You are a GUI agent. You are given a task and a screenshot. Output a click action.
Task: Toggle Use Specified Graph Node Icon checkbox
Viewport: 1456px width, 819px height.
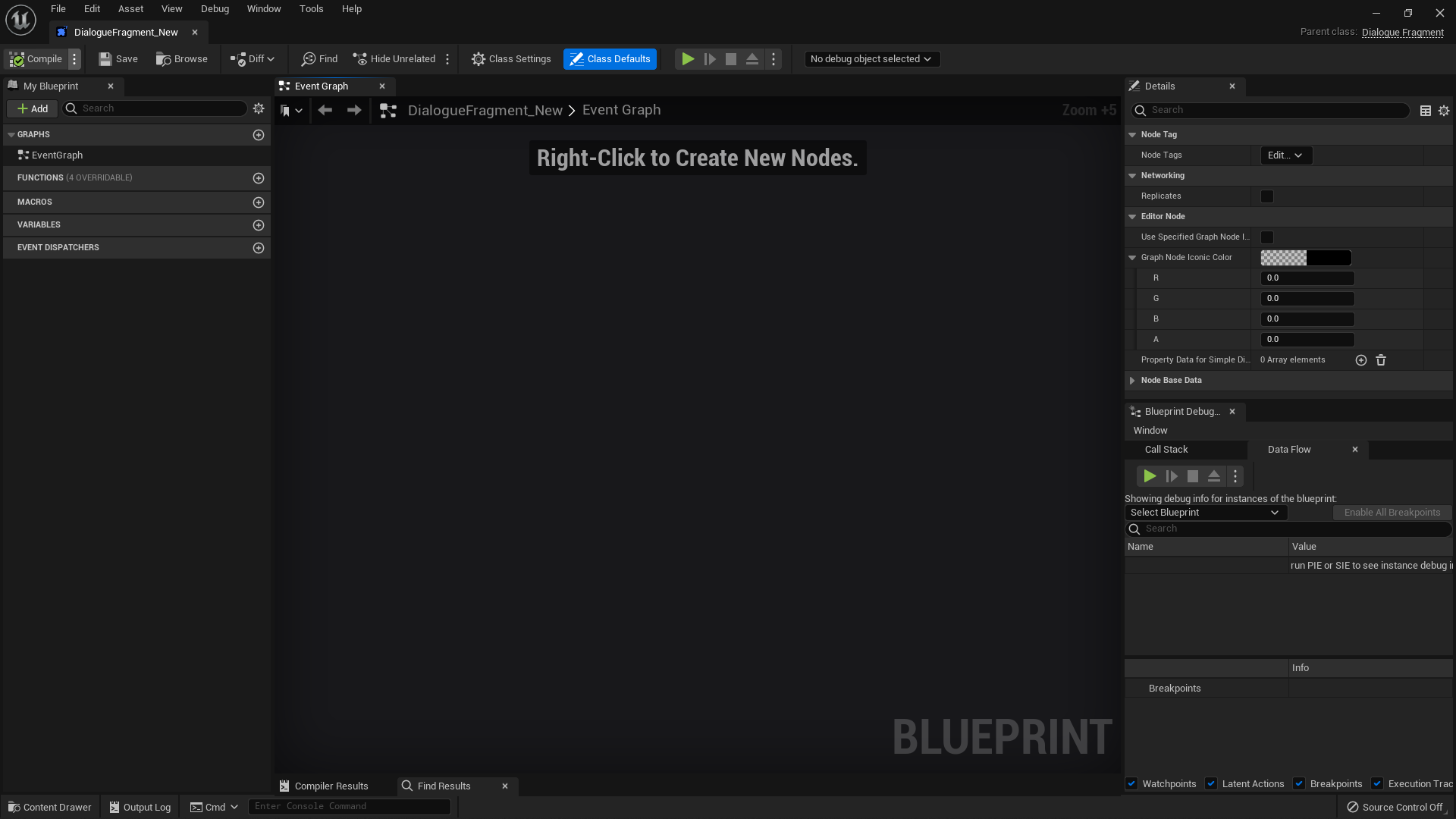point(1267,237)
